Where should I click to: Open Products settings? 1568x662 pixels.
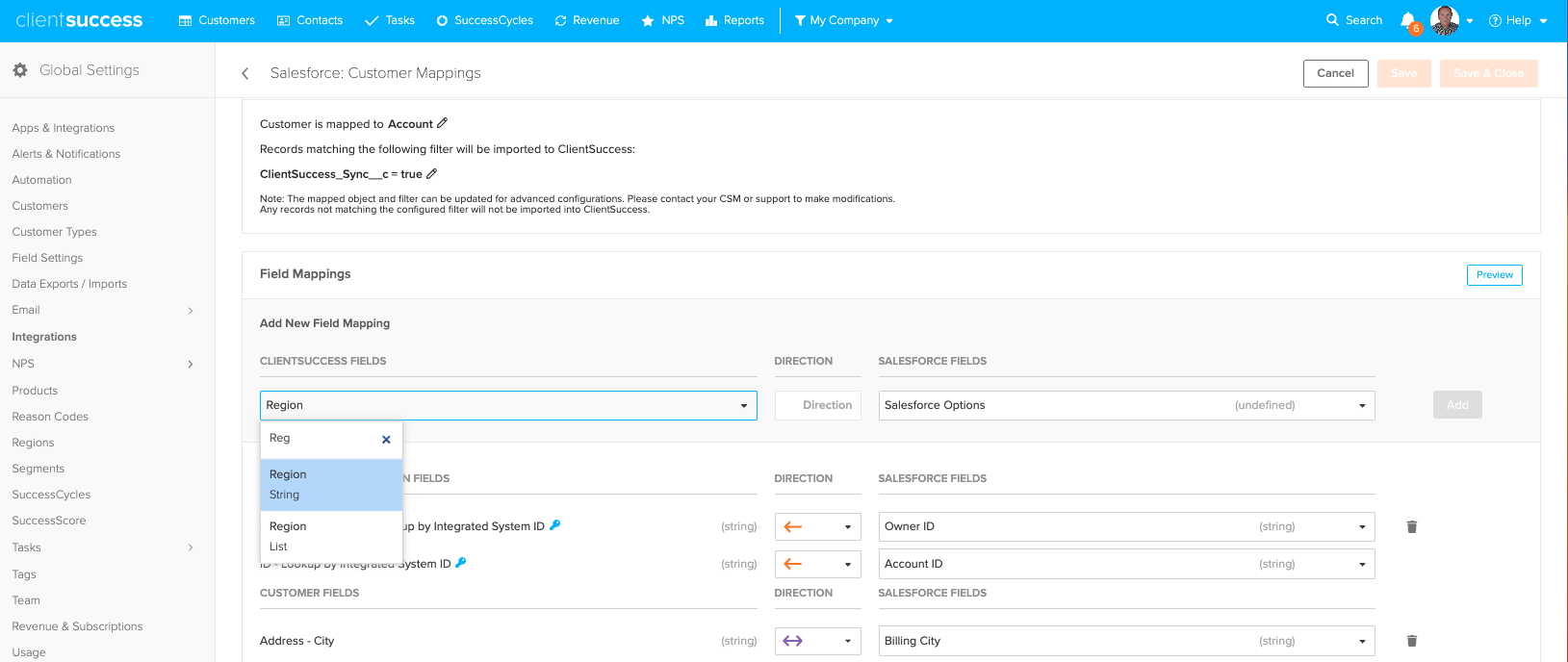[x=35, y=391]
